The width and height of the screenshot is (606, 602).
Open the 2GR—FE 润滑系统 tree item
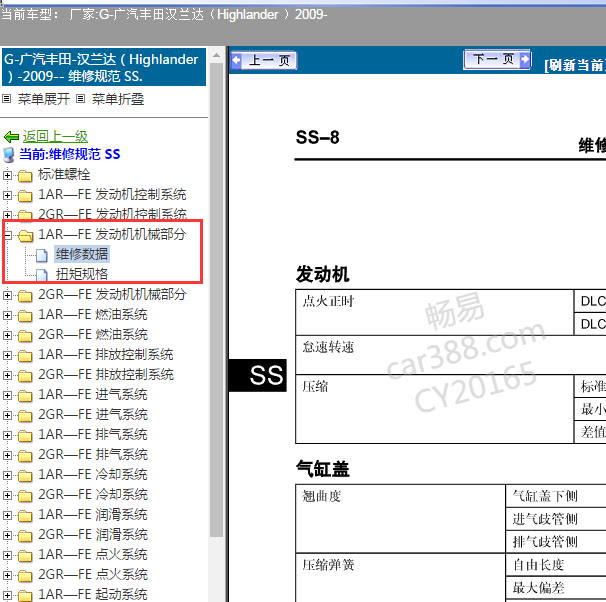click(x=93, y=535)
